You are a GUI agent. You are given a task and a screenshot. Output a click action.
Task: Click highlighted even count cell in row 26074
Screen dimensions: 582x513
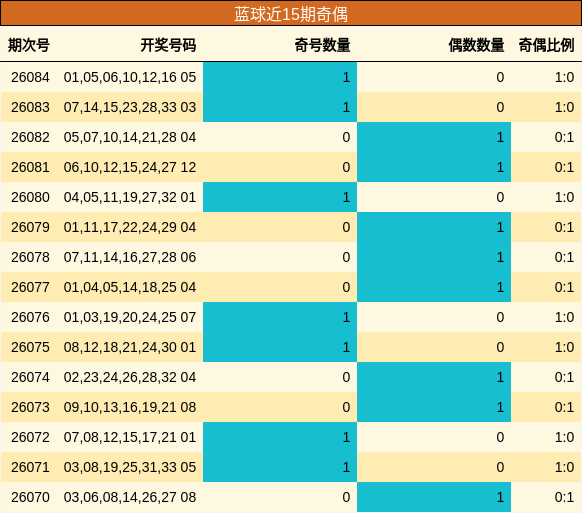[434, 377]
